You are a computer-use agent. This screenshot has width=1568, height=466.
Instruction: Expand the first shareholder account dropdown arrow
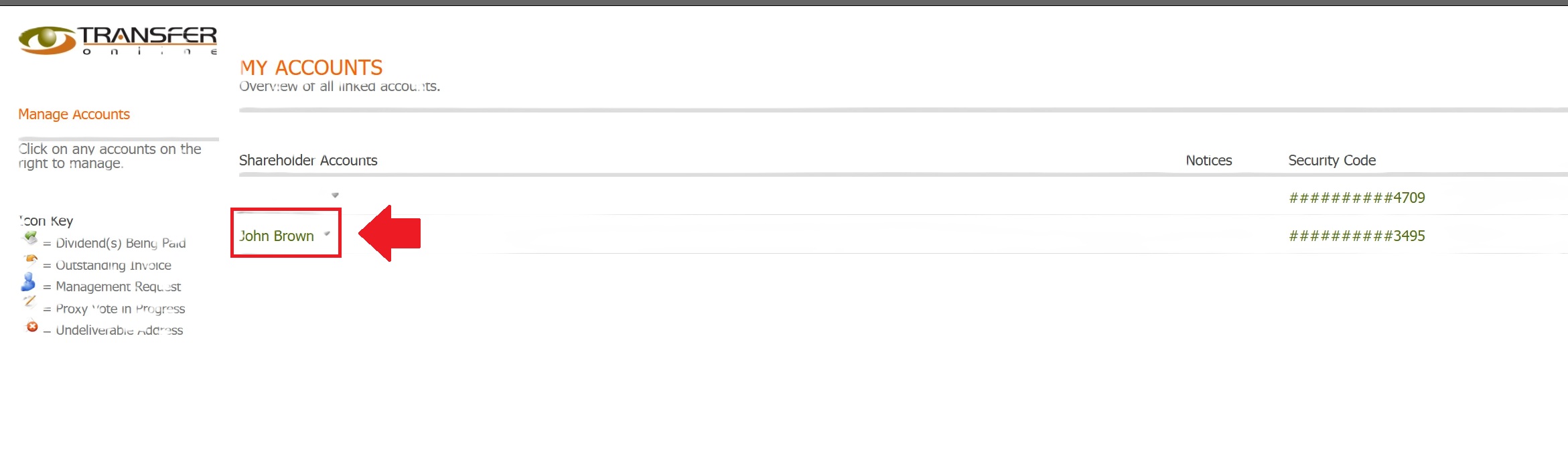point(335,195)
